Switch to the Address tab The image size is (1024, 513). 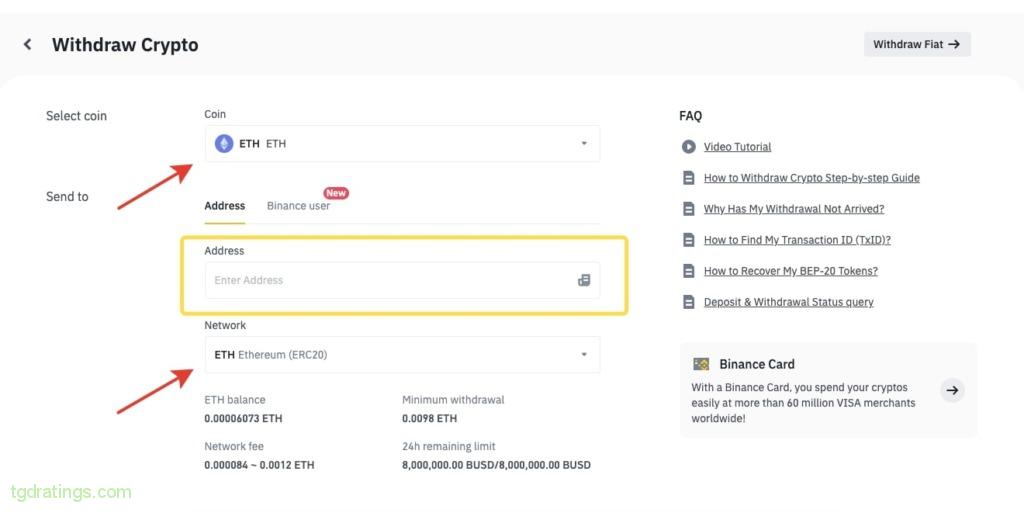coord(225,206)
